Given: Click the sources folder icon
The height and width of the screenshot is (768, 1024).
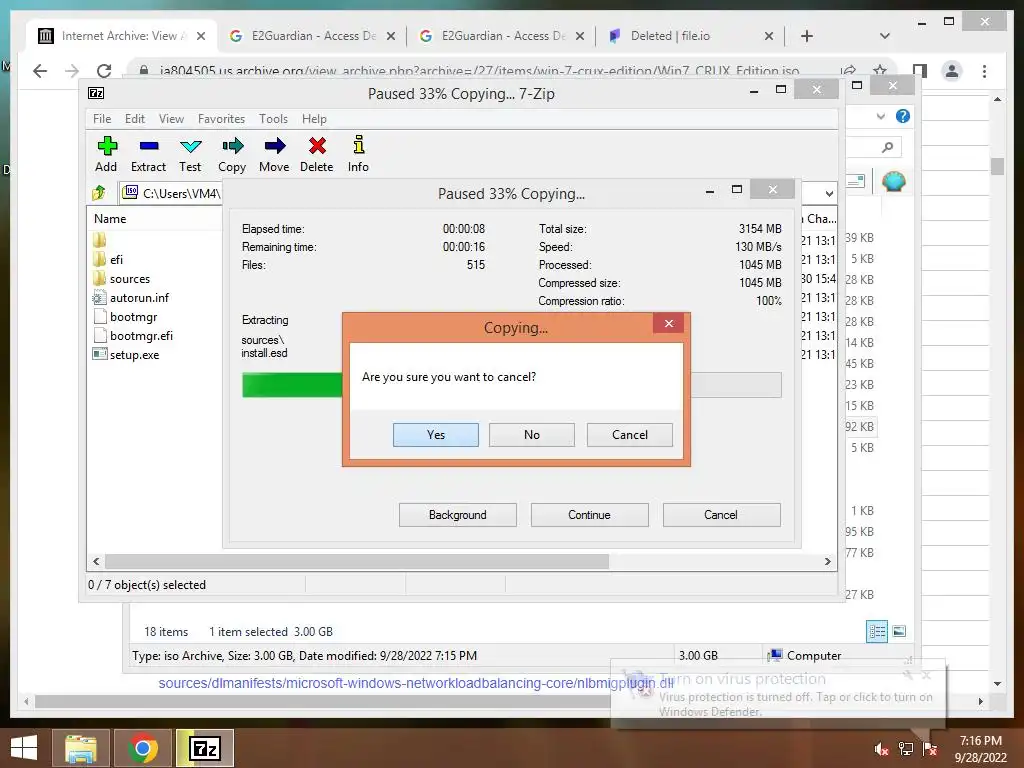Looking at the screenshot, I should (x=99, y=278).
